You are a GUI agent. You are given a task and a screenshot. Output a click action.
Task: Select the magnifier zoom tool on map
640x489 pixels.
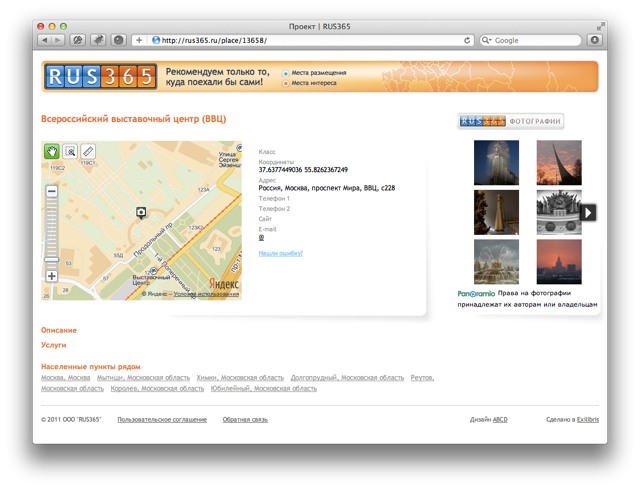pos(70,151)
